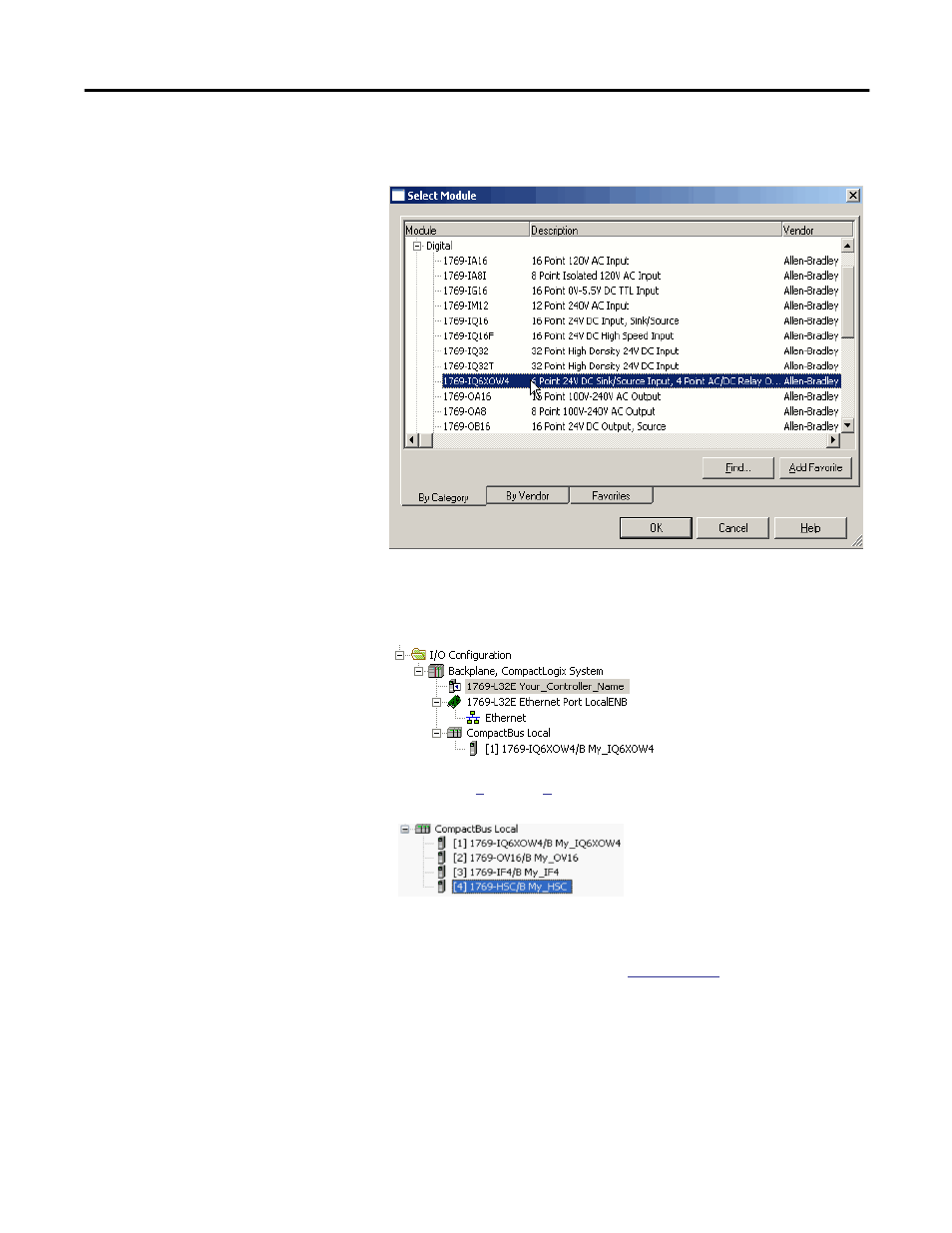
Task: Click the Select Module title bar icon
Action: pos(398,196)
